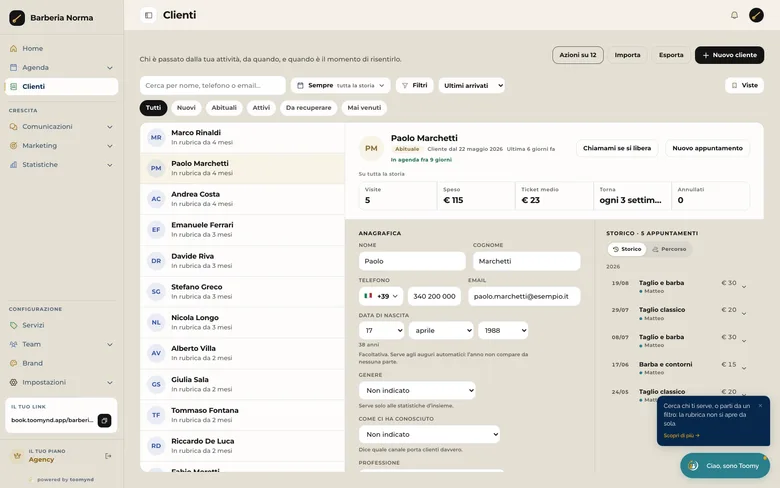The image size is (780, 488).
Task: Expand the 29/07 Taglio classico appointment
Action: pyautogui.click(x=744, y=313)
